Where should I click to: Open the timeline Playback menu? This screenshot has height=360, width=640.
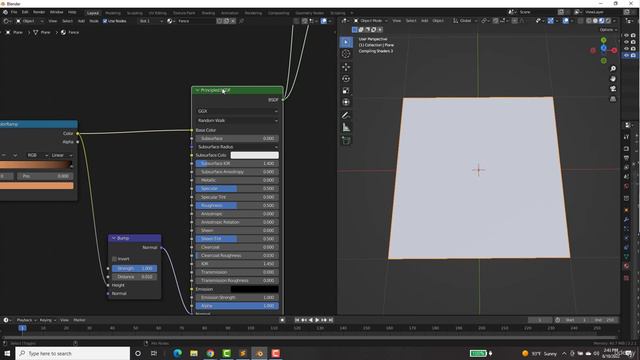pos(27,320)
